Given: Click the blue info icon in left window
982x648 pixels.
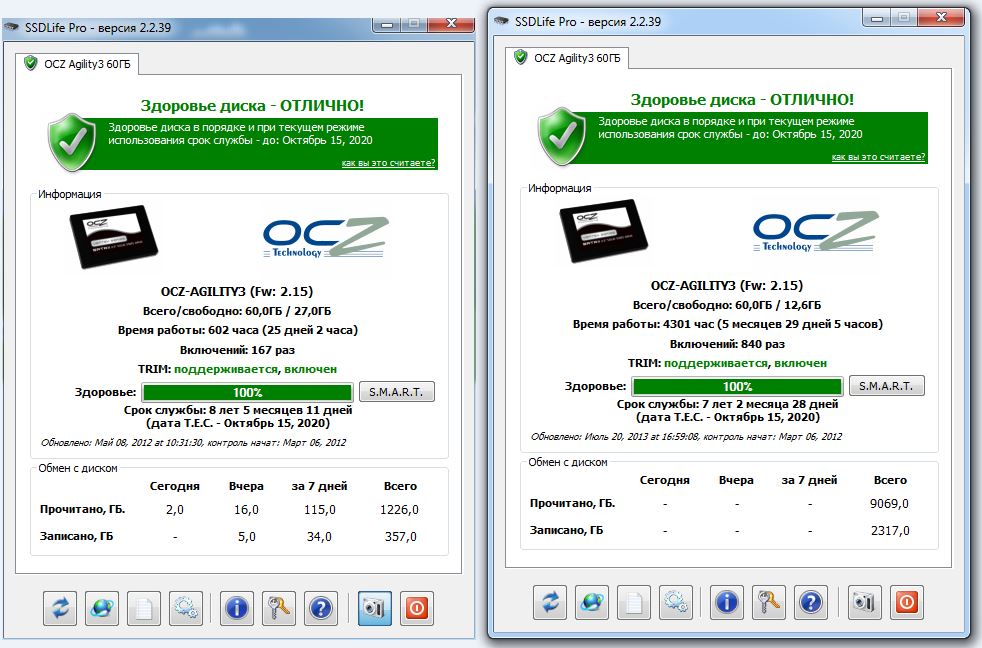Looking at the screenshot, I should click(237, 608).
